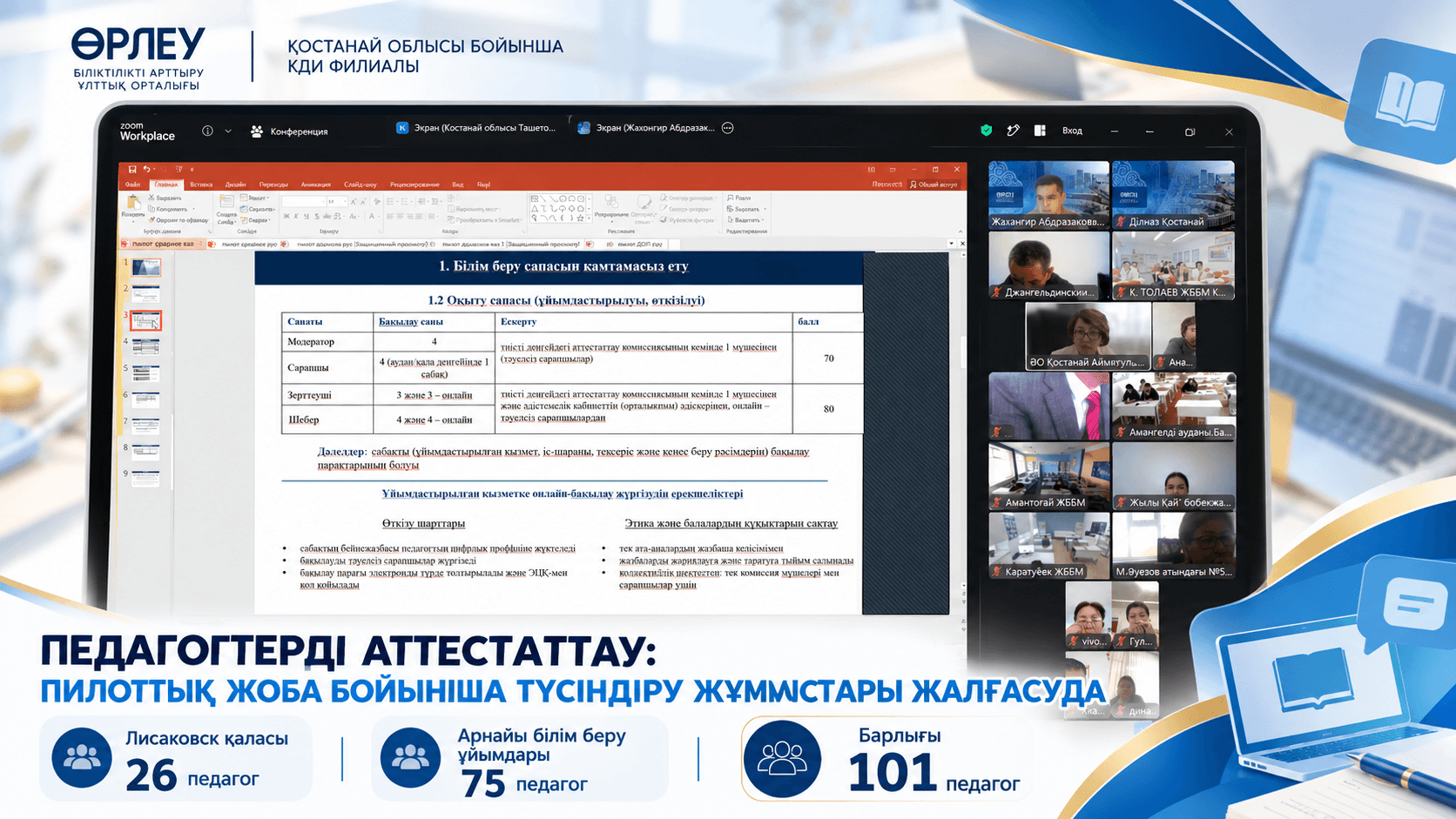Viewport: 1456px width, 819px height.
Task: Open the Найти find tool
Action: point(739,198)
